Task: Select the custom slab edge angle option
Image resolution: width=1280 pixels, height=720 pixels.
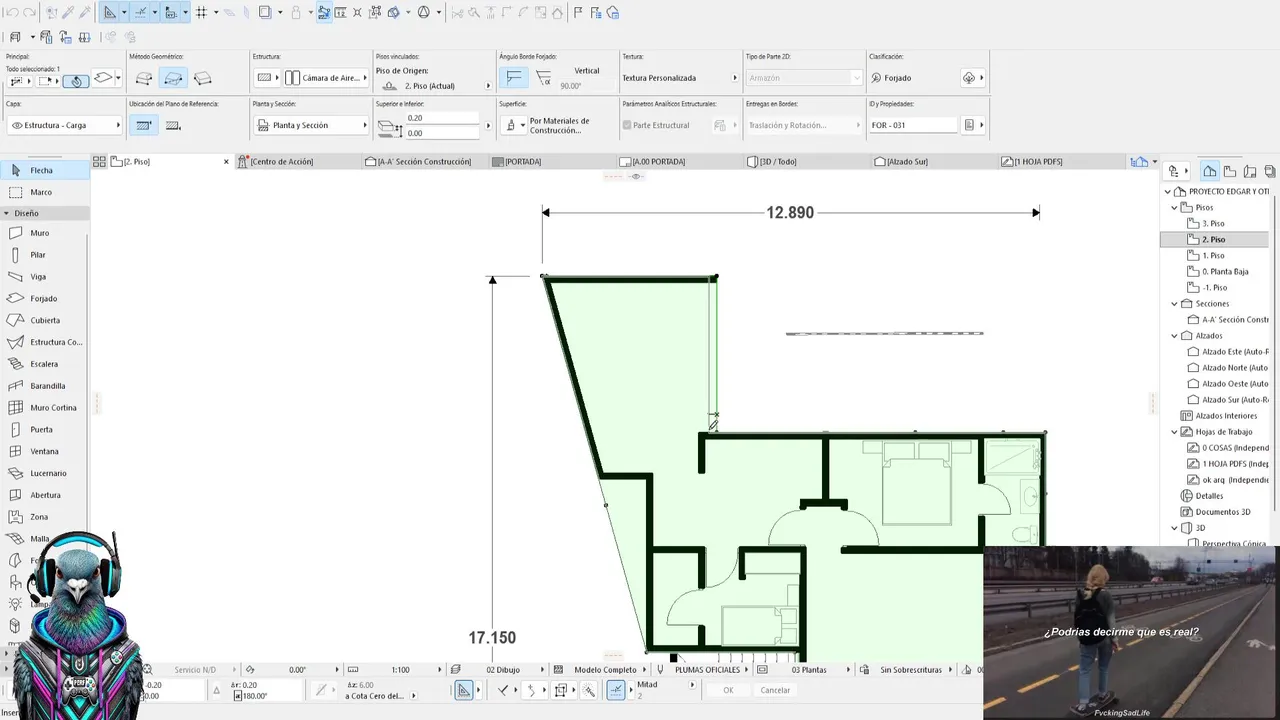Action: 544,78
